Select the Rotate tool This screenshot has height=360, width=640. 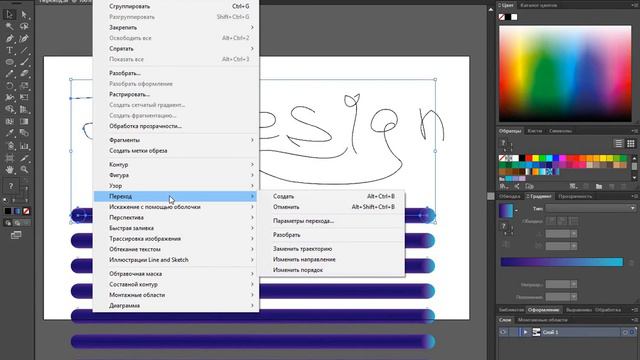(x=9, y=86)
